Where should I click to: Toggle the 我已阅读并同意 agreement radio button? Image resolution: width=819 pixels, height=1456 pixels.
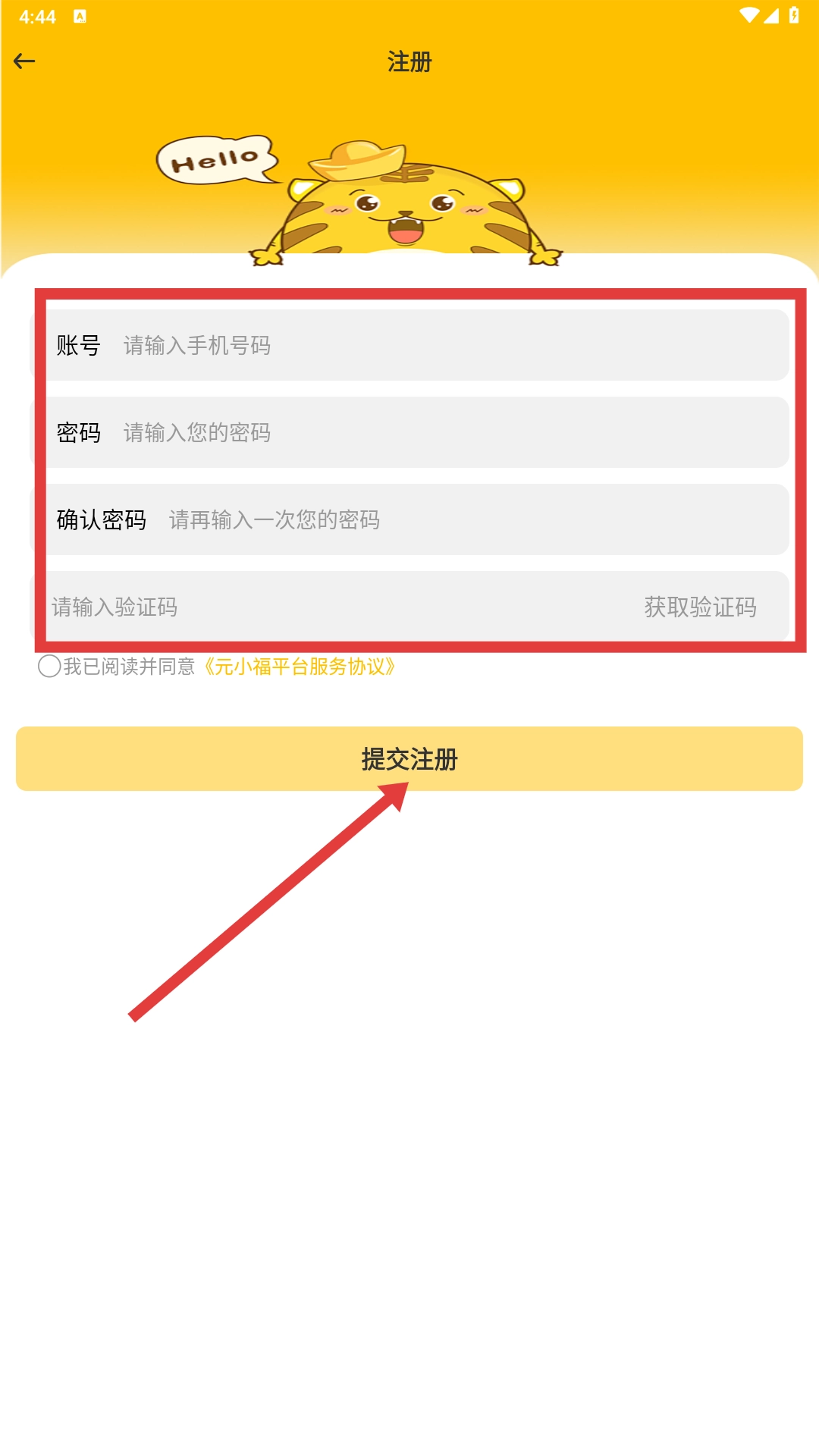49,667
